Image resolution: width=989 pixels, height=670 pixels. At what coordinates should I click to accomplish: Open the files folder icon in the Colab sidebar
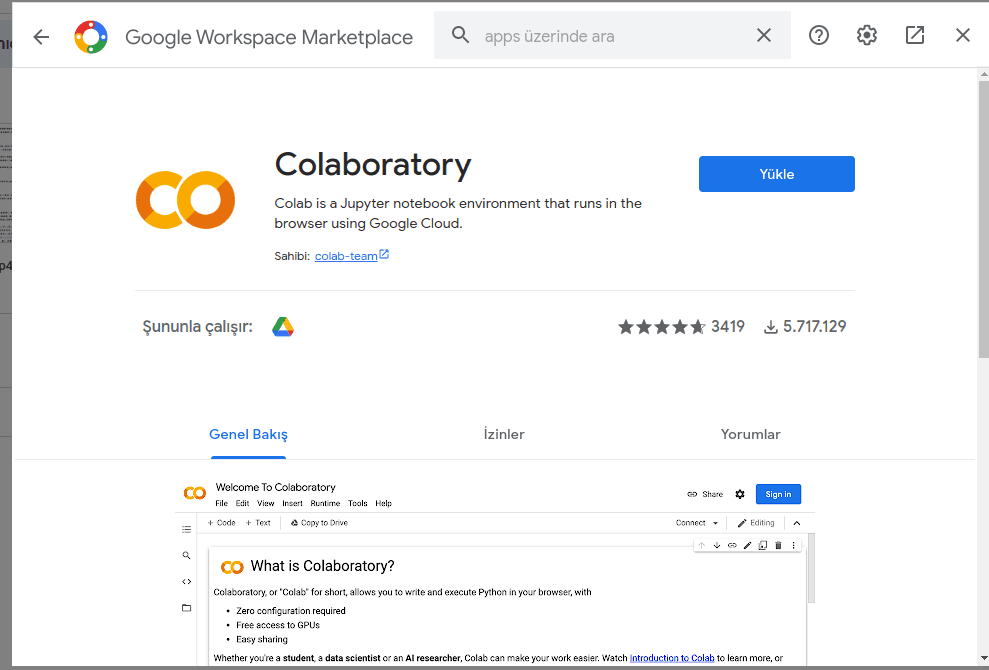[186, 608]
